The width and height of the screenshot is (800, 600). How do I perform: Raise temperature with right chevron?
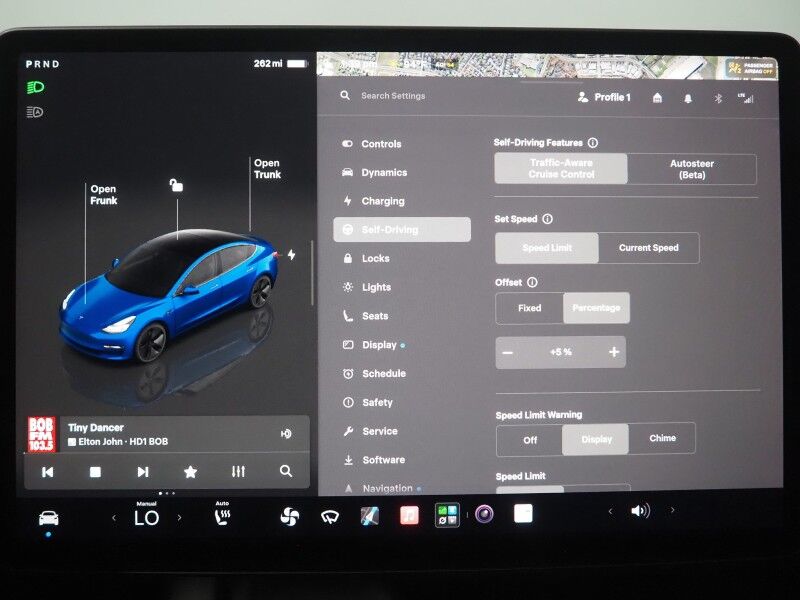tap(179, 517)
